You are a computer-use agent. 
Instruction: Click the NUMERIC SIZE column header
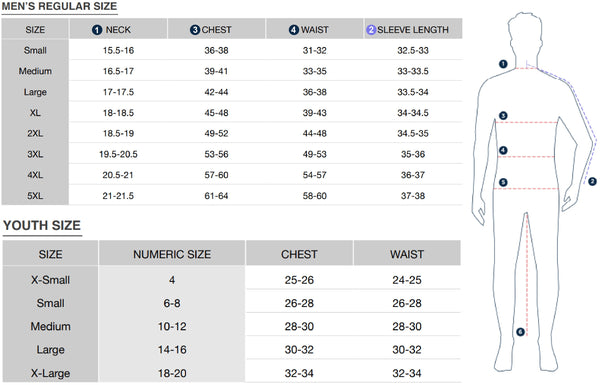coord(172,254)
